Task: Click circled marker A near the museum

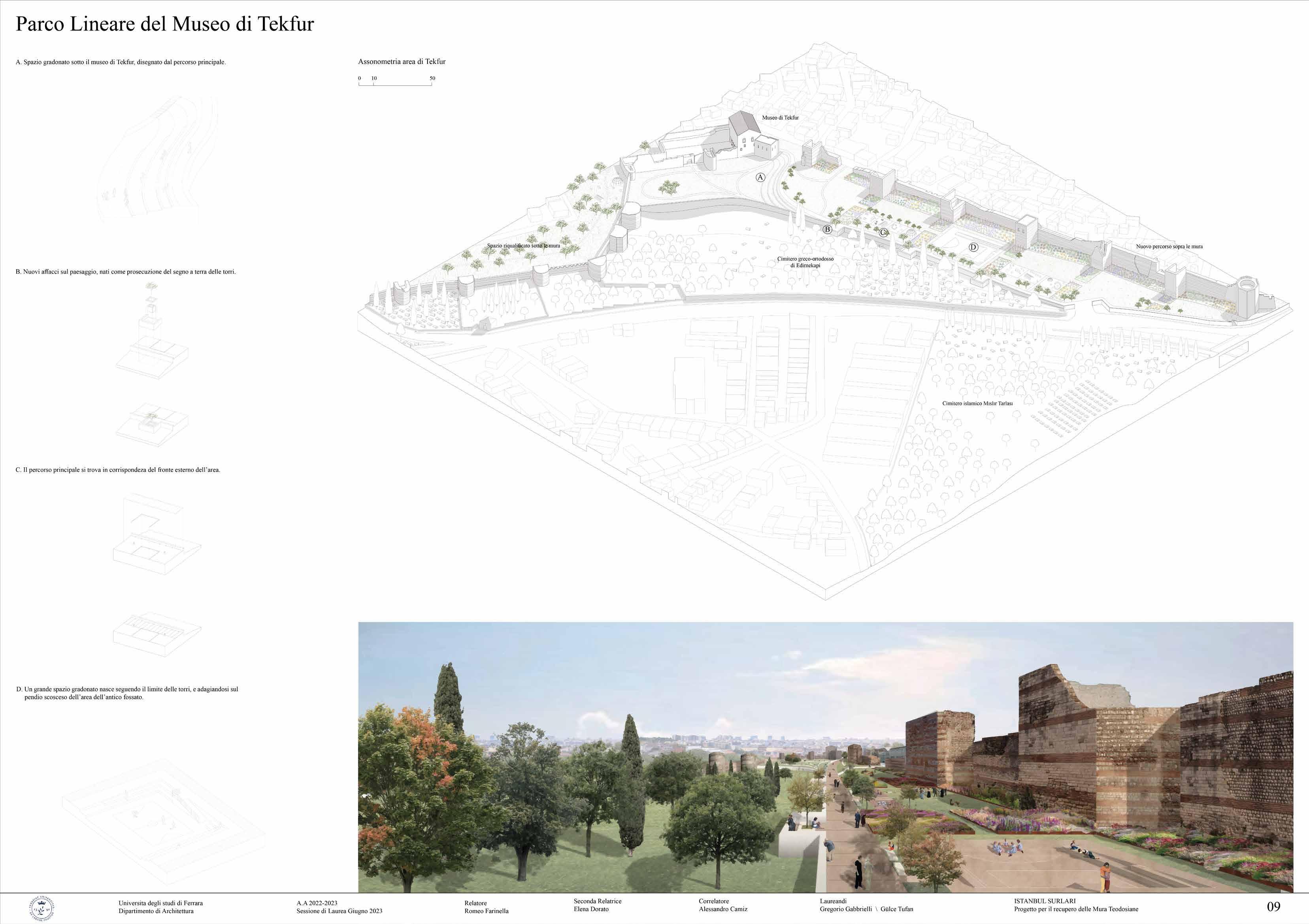Action: tap(760, 177)
